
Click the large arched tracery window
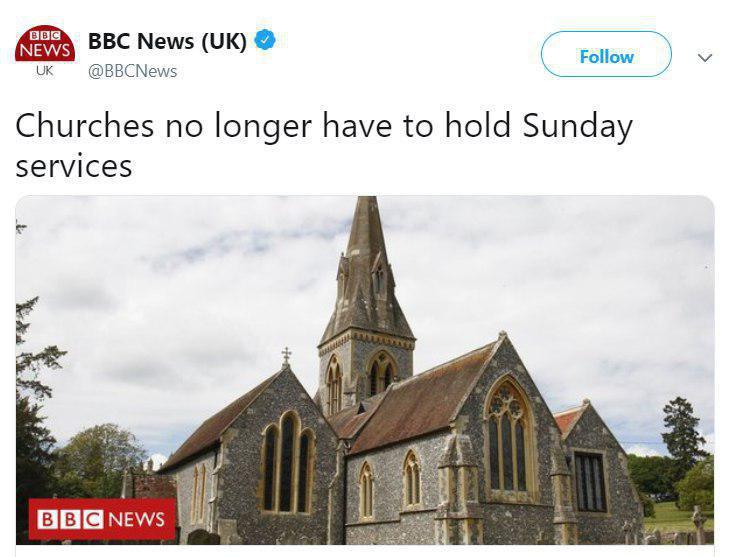click(x=509, y=438)
